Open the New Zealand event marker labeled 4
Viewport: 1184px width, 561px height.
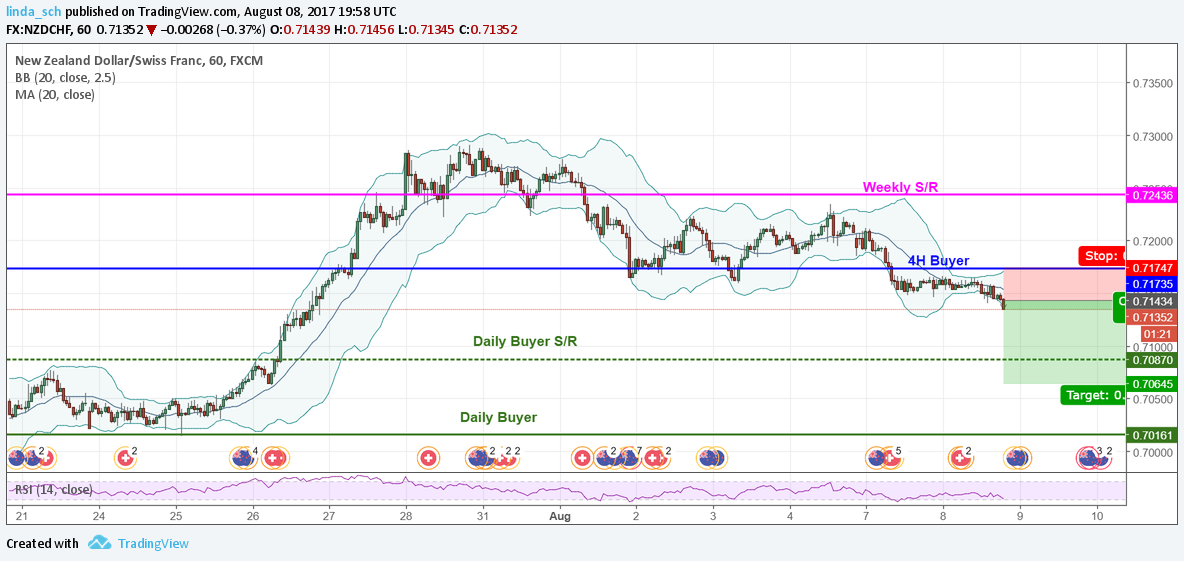(x=242, y=457)
